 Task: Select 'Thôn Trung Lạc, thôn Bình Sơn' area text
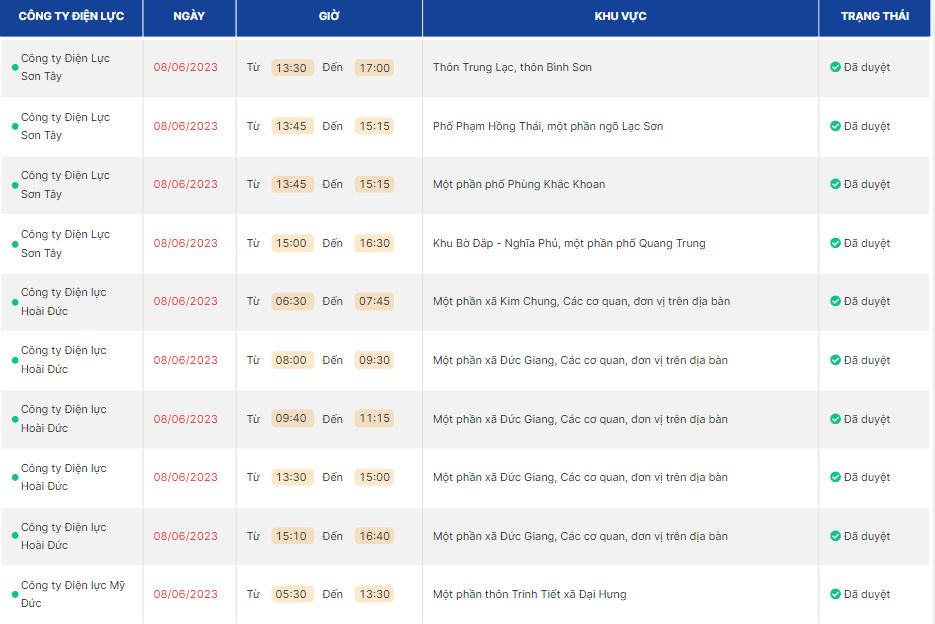click(x=512, y=67)
